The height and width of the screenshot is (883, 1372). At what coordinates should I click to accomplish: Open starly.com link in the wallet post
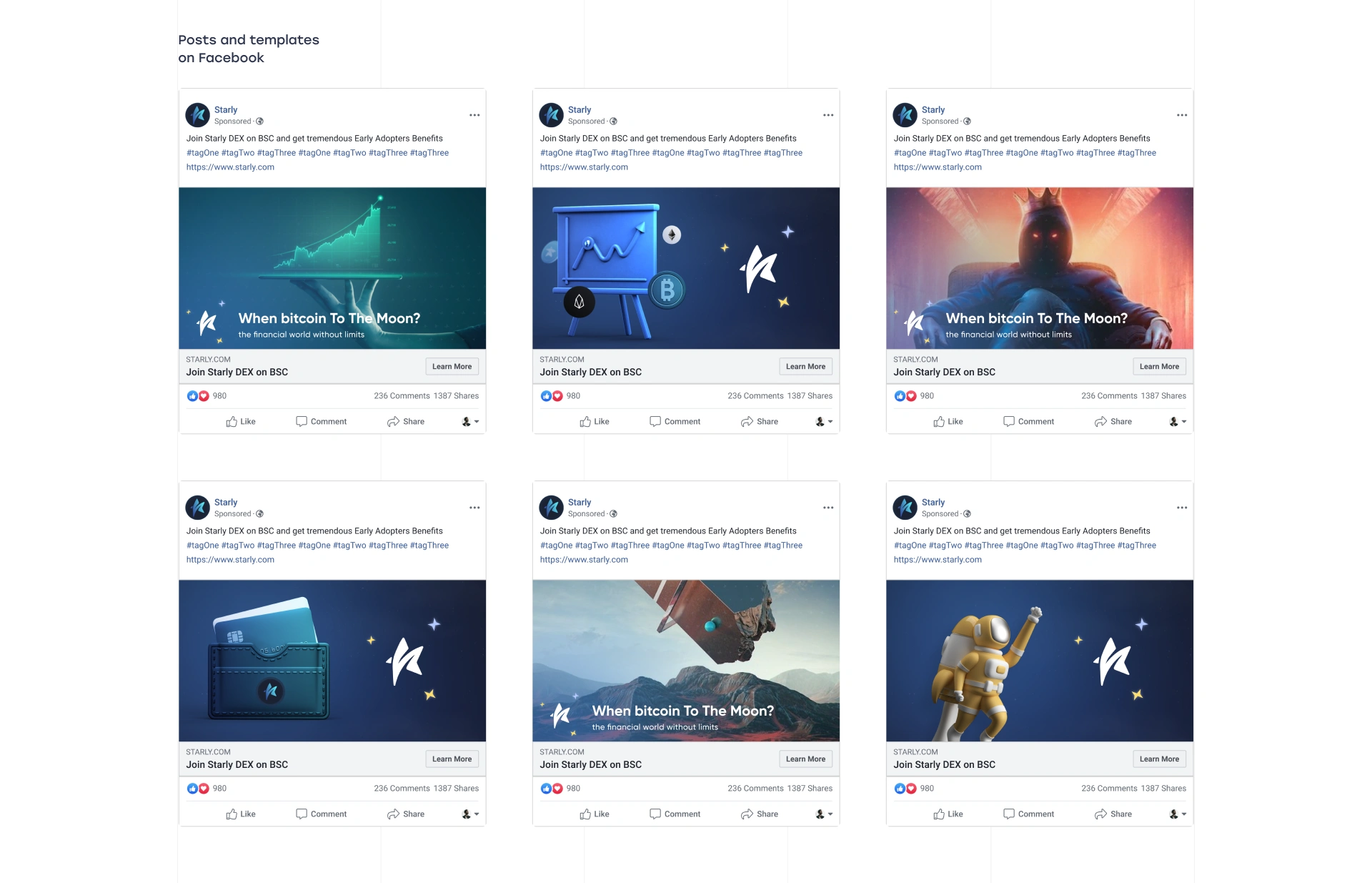(230, 560)
